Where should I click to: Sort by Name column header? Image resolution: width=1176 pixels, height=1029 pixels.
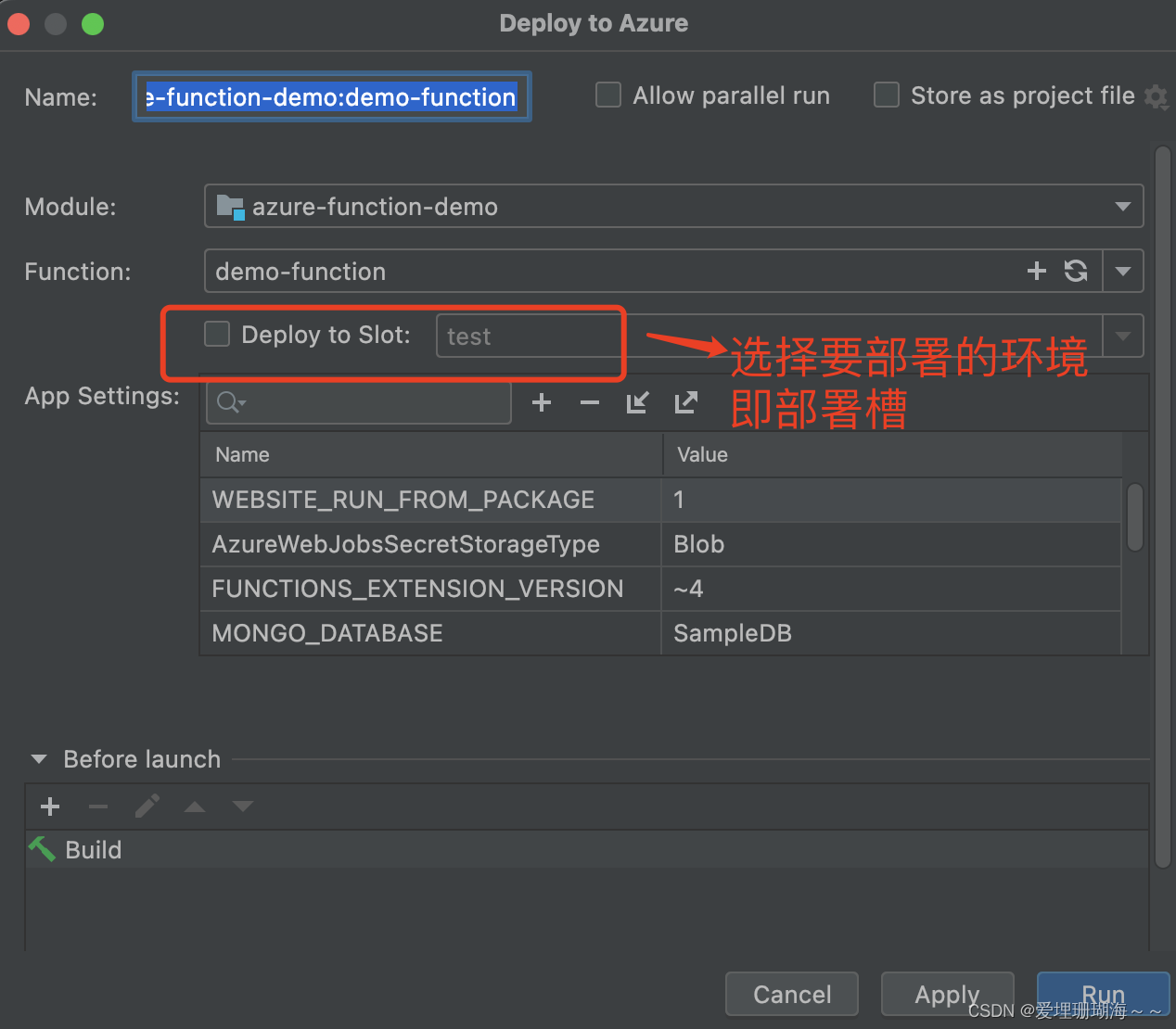coord(431,454)
